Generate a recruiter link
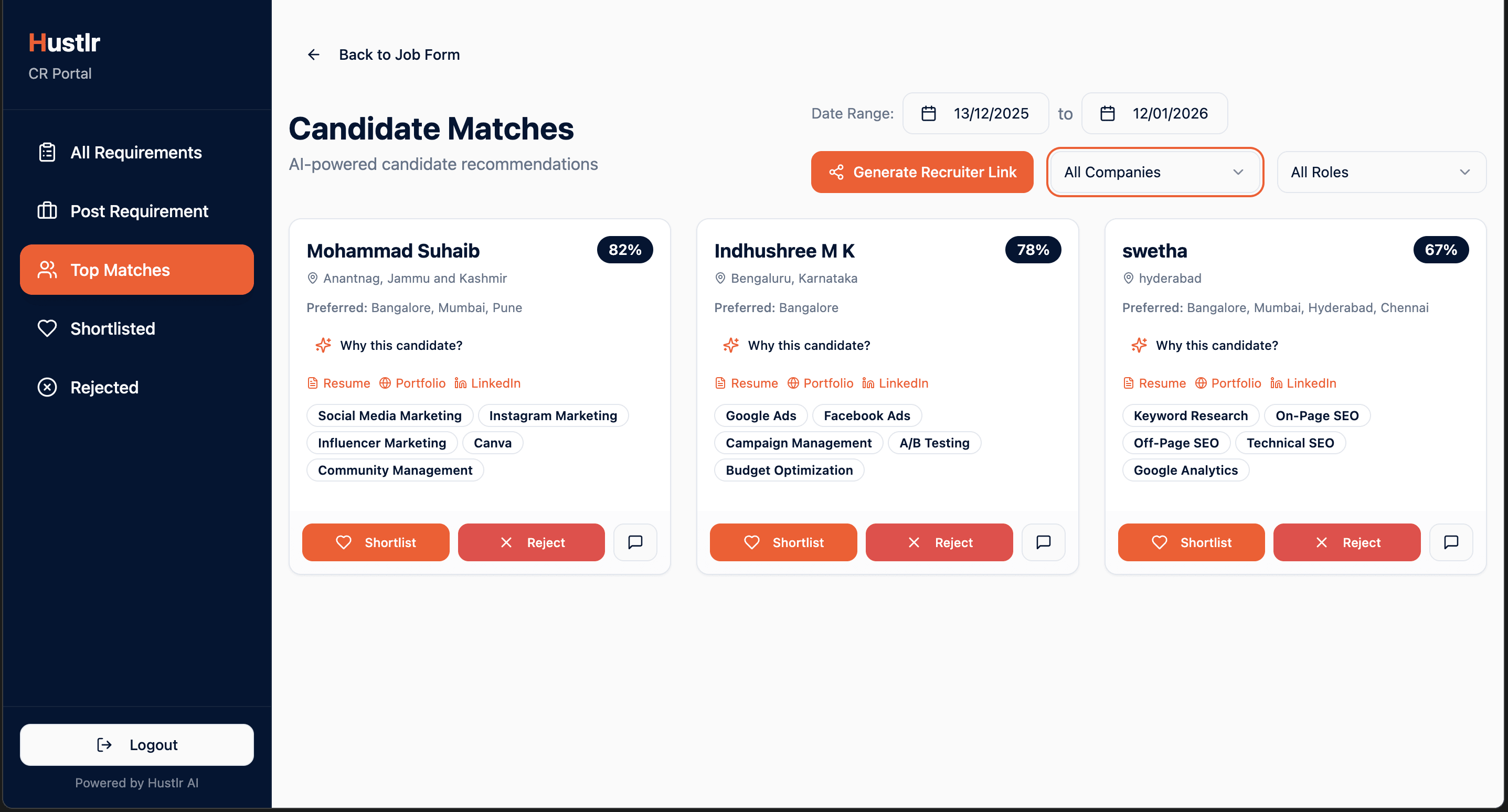This screenshot has height=812, width=1508. pos(921,172)
